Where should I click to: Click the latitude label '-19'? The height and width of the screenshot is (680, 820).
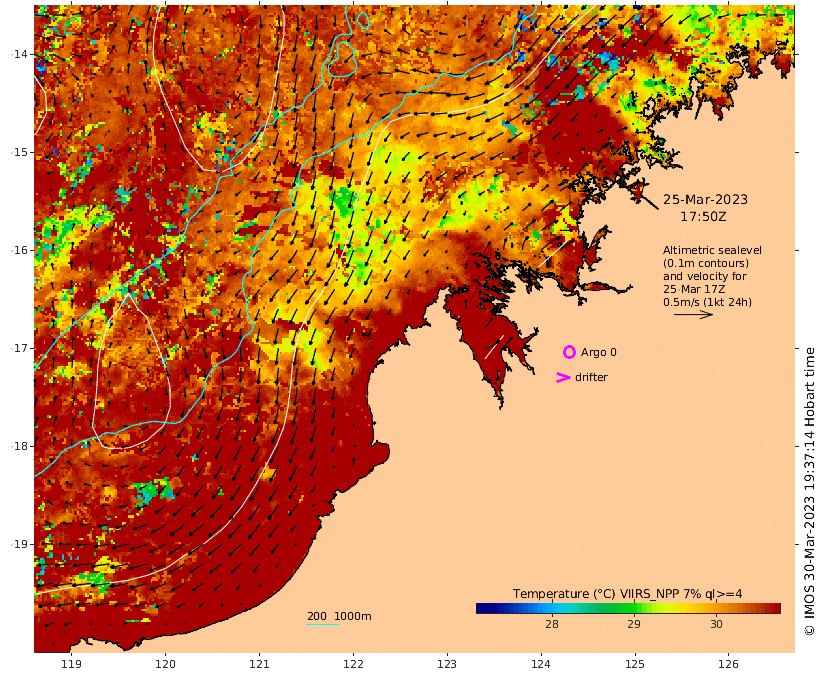[x=20, y=544]
